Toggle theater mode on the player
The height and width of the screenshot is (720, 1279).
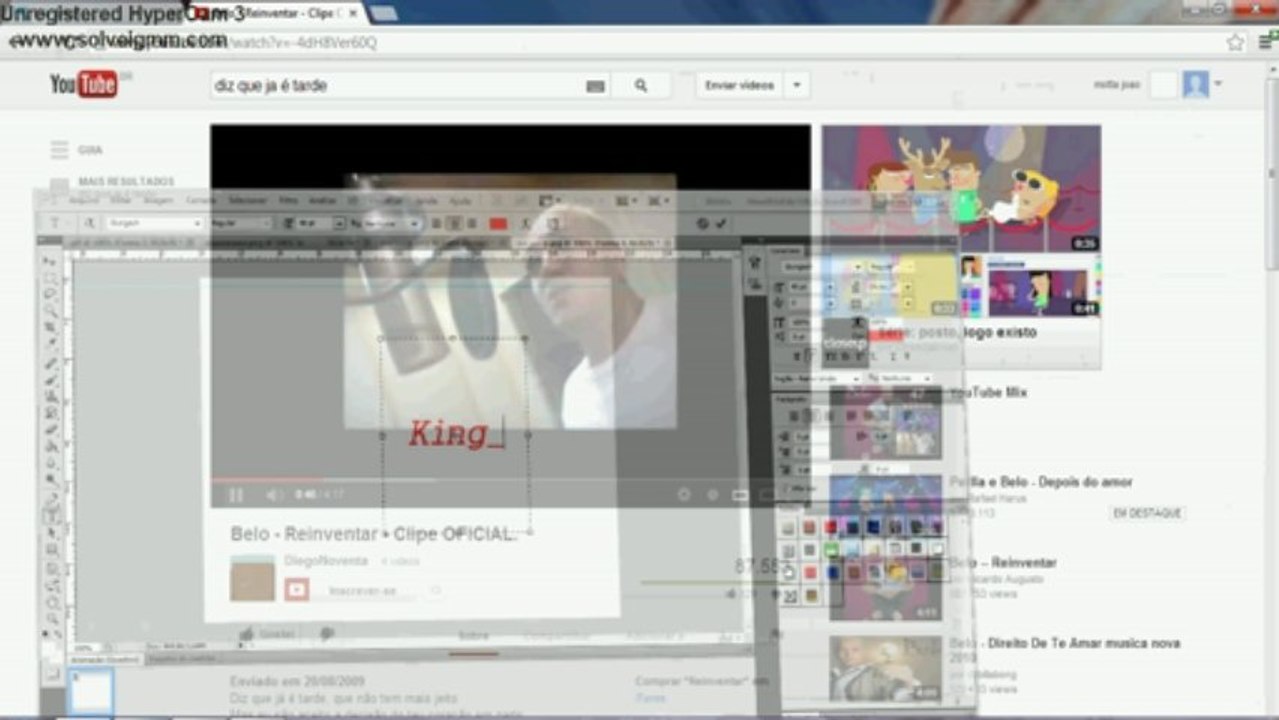(x=740, y=494)
